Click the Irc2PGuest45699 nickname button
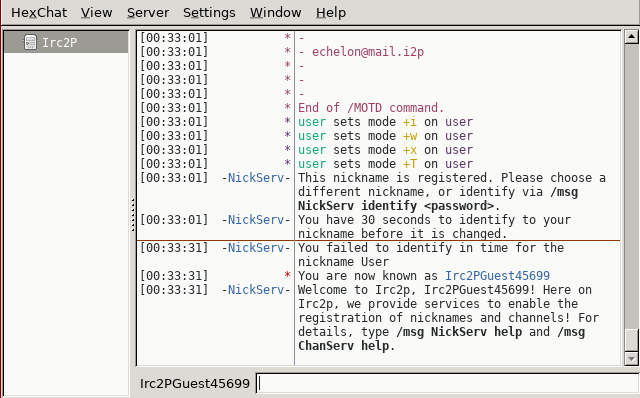Viewport: 640px width, 398px height. [195, 384]
